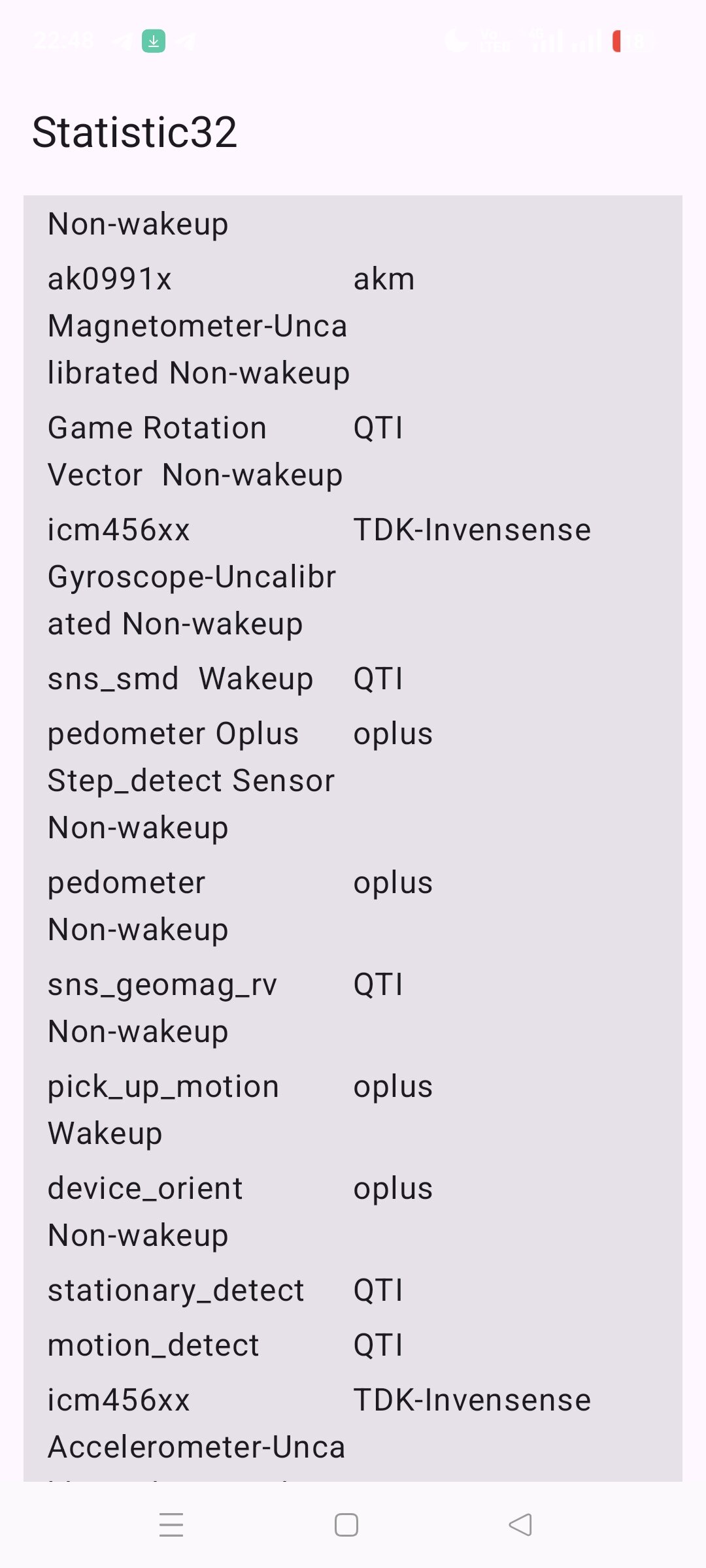Select device_orient Non-wakeup entry
The image size is (706, 1568).
coord(353,1212)
